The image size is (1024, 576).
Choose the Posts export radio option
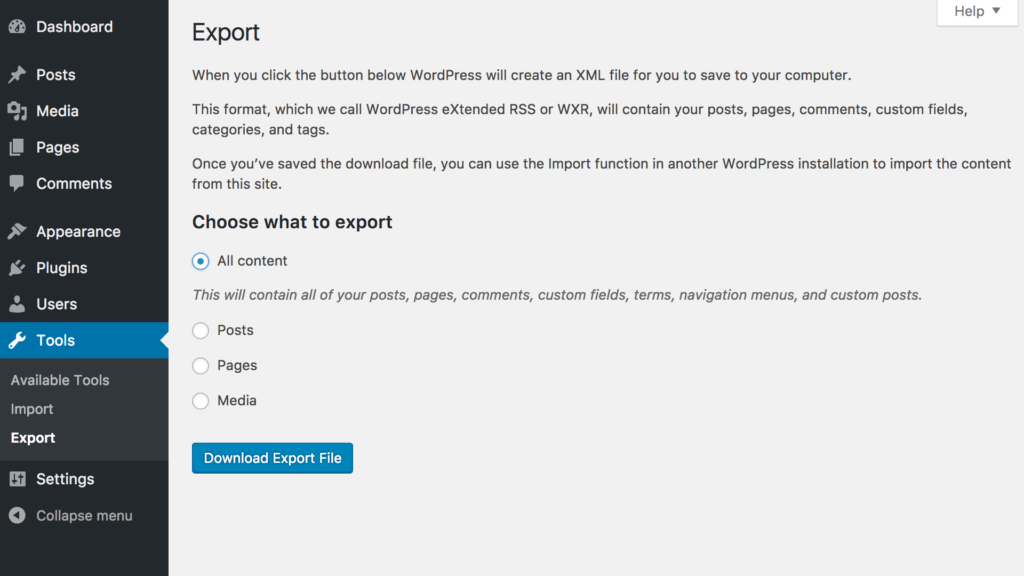pyautogui.click(x=201, y=330)
